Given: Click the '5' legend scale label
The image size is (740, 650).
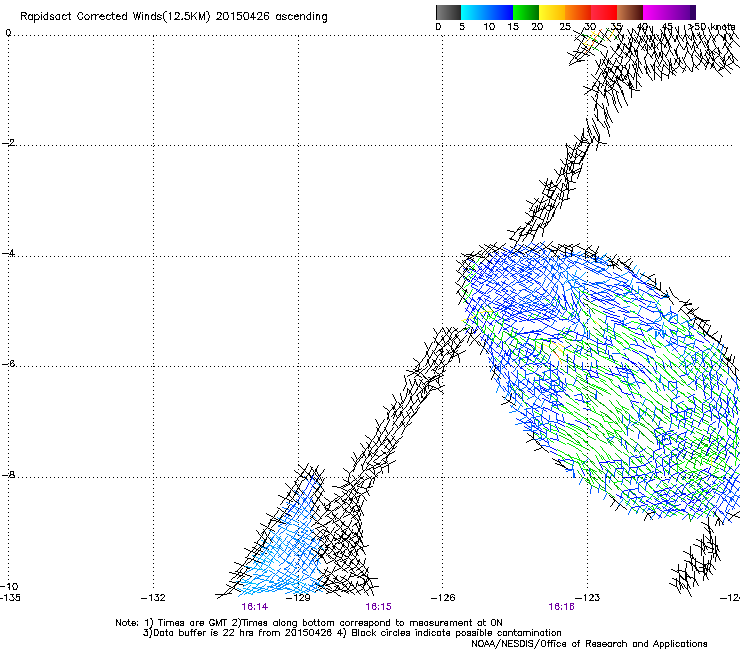Looking at the screenshot, I should pyautogui.click(x=462, y=27).
